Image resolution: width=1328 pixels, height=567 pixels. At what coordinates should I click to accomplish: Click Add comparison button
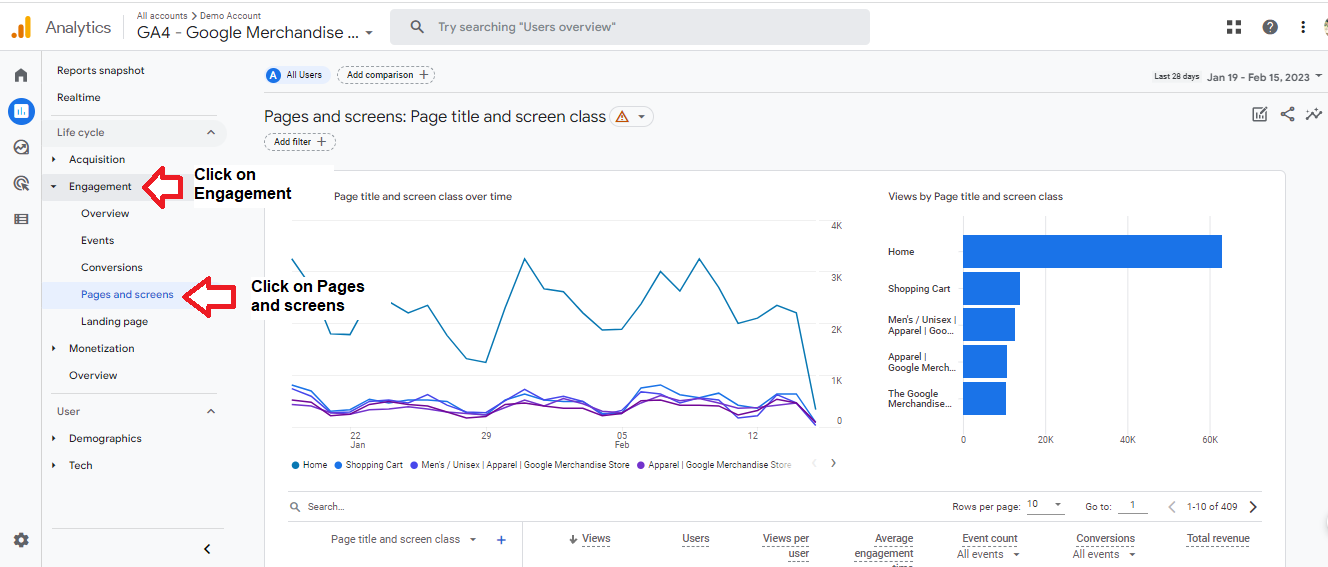click(386, 75)
